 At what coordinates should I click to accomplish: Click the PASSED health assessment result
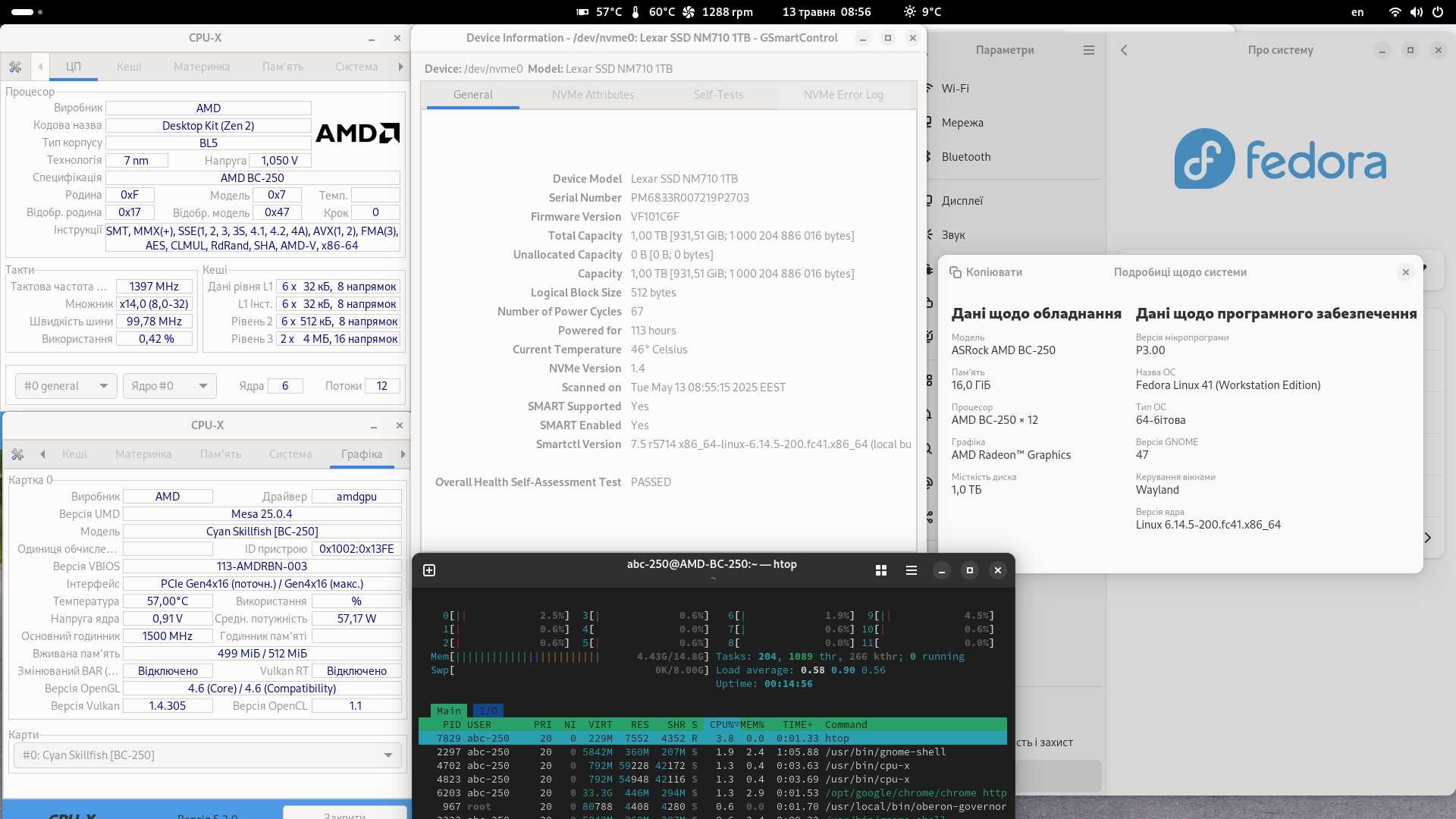(x=651, y=482)
